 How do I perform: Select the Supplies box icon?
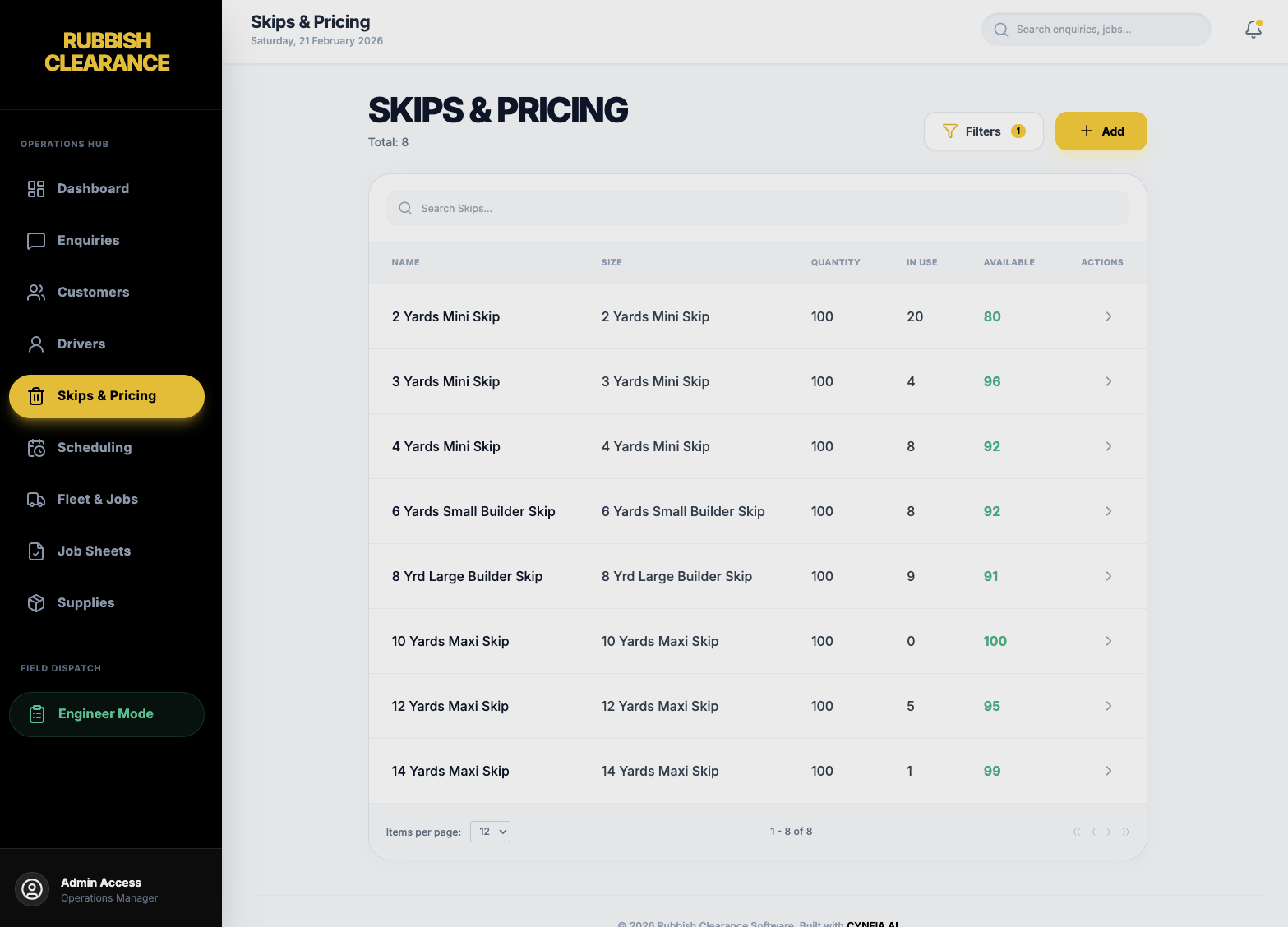pos(35,602)
